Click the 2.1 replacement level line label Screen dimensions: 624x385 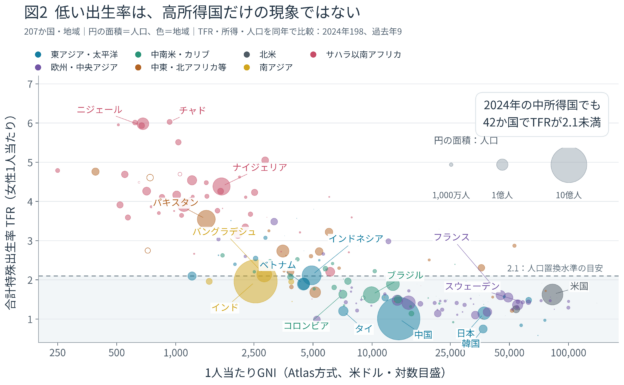pos(555,268)
